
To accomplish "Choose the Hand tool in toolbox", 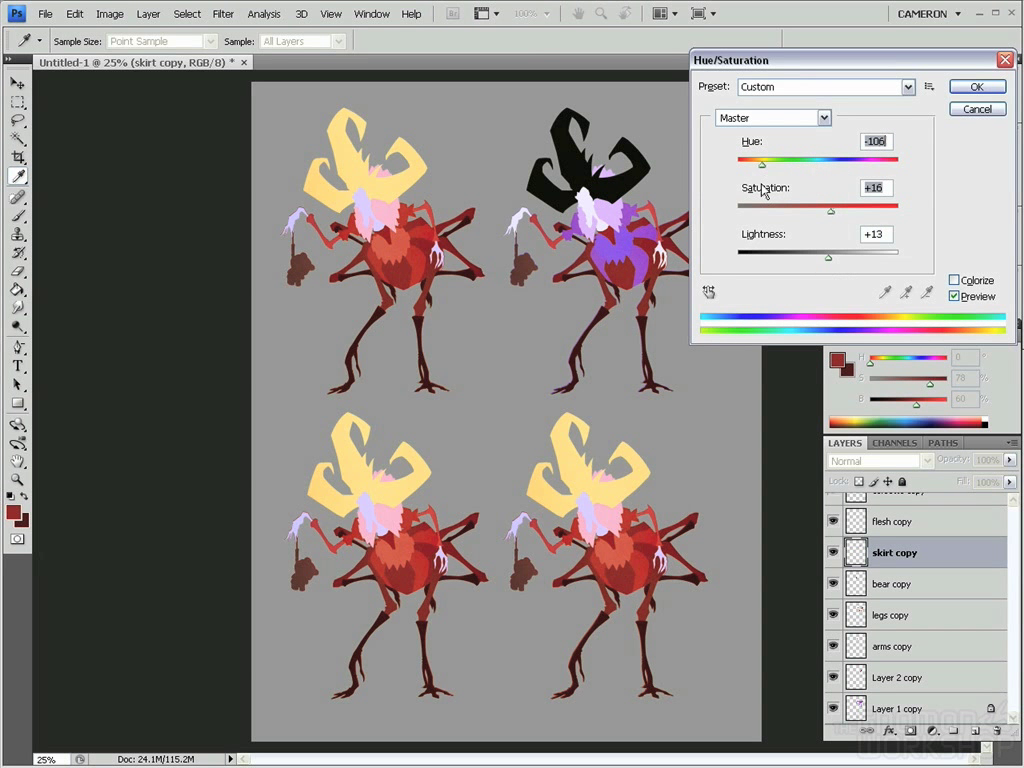I will pyautogui.click(x=18, y=461).
